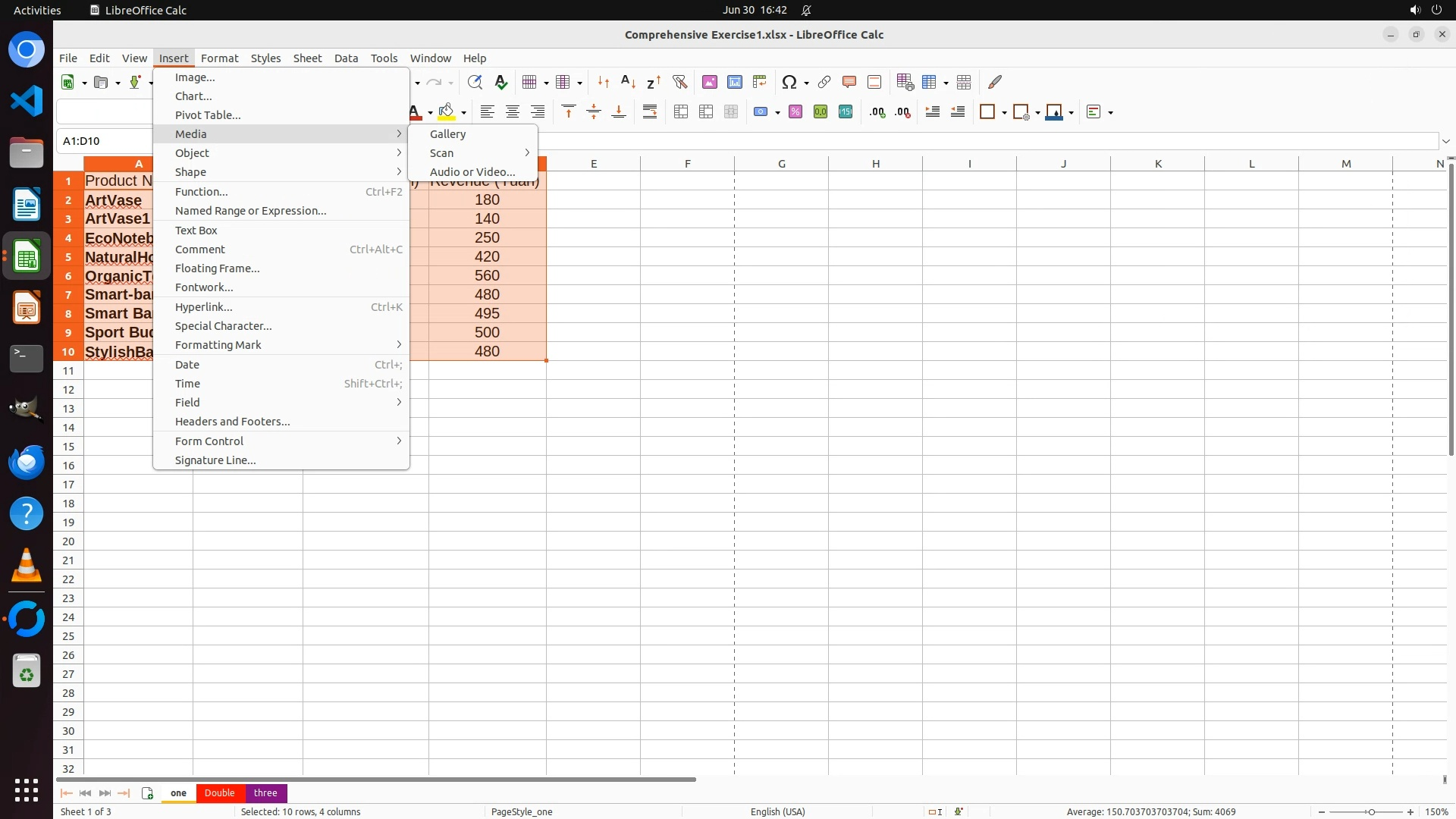This screenshot has width=1456, height=819.
Task: Click the Add Decimal Place icon
Action: pyautogui.click(x=877, y=112)
